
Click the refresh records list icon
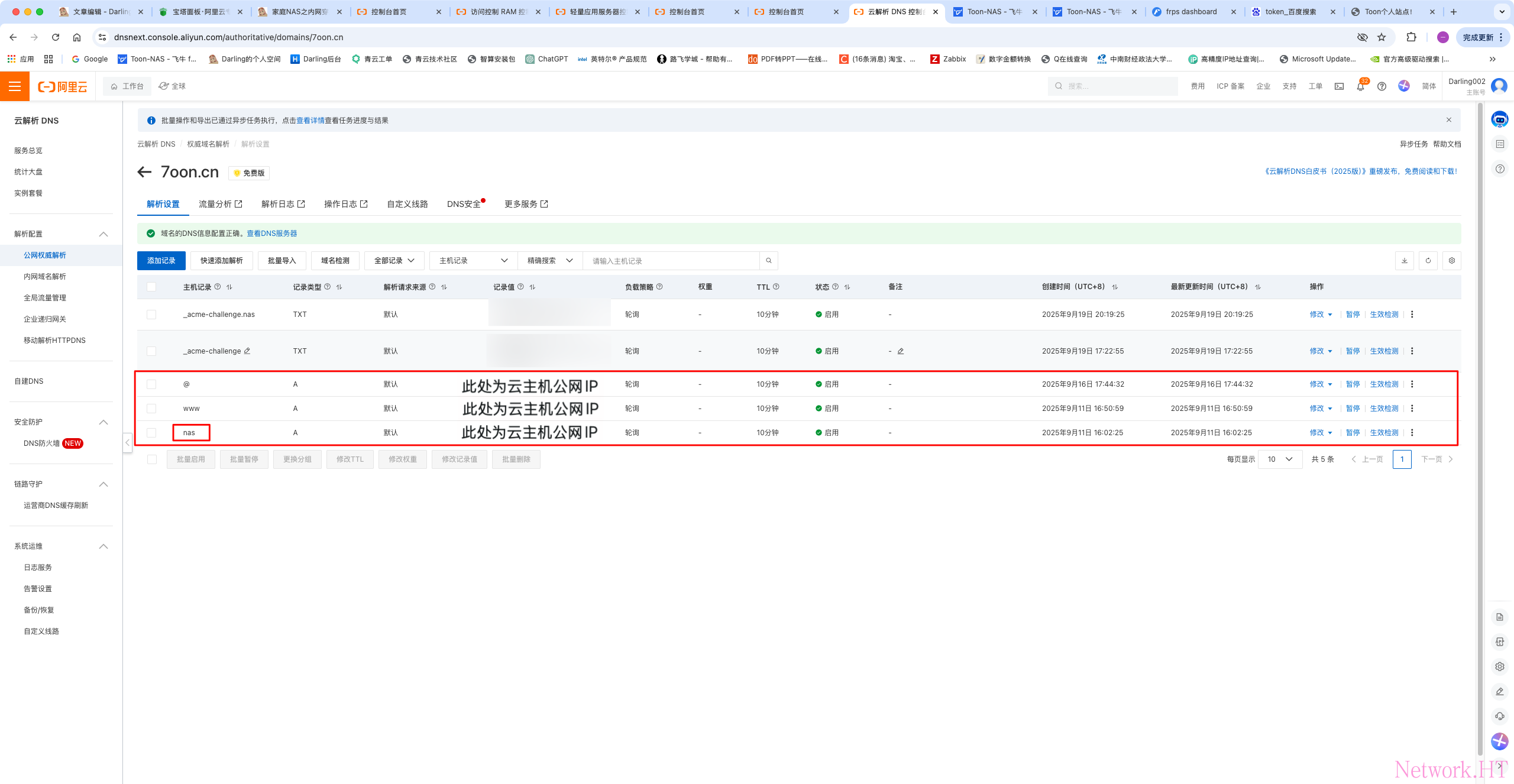[x=1428, y=261]
